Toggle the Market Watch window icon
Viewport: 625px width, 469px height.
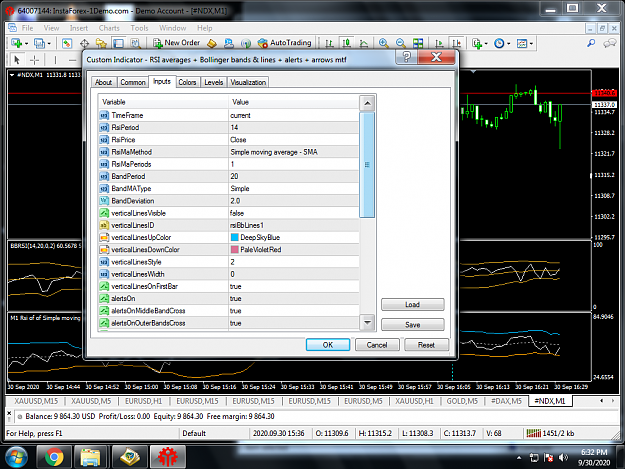point(67,43)
